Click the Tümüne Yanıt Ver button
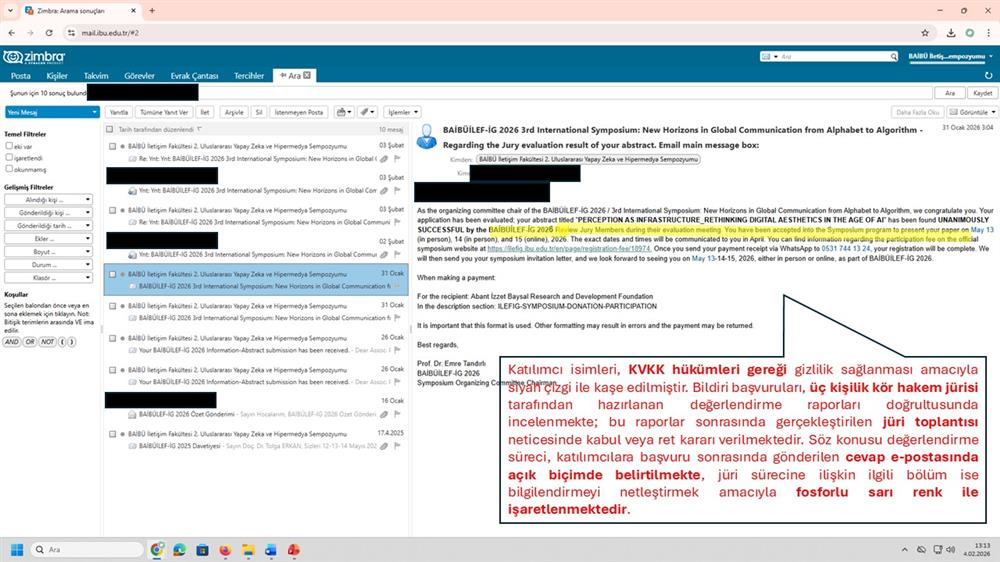Image resolution: width=1000 pixels, height=562 pixels. click(x=164, y=112)
